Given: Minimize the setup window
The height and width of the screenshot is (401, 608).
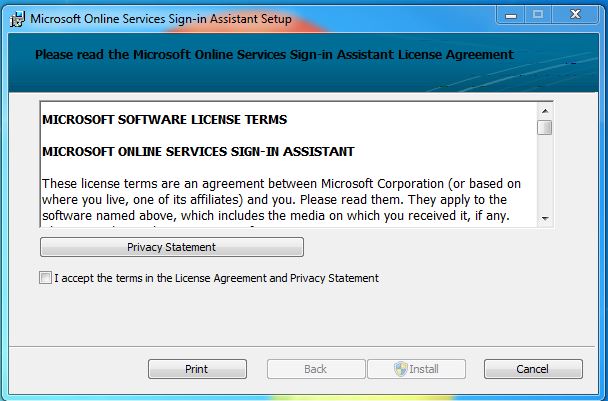Looking at the screenshot, I should (x=513, y=15).
